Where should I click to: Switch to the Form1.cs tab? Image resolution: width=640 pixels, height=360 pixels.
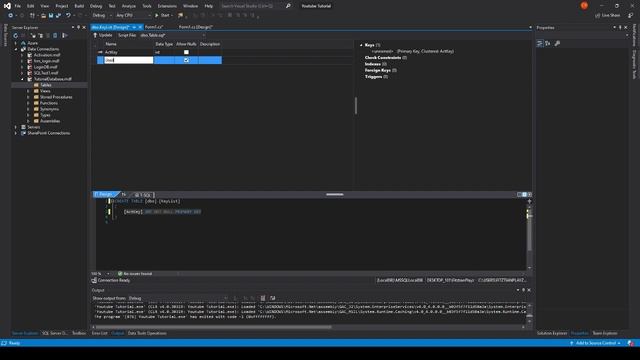(154, 27)
